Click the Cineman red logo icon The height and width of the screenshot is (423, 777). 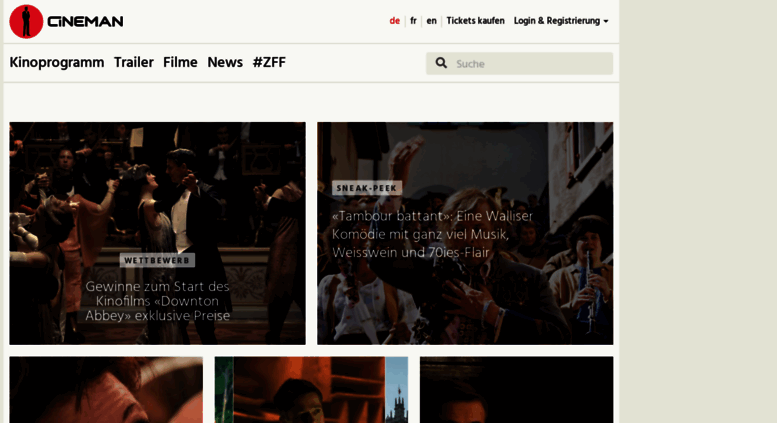pyautogui.click(x=26, y=21)
